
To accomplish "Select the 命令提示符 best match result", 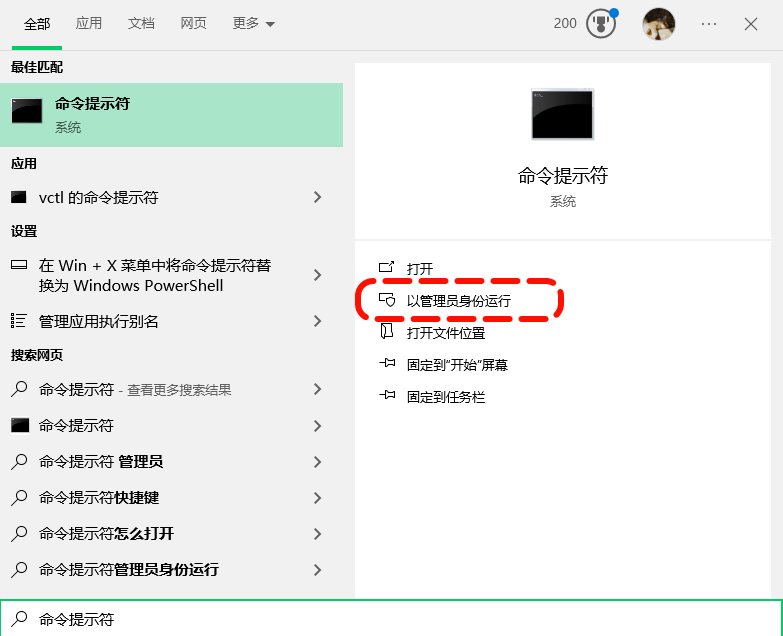I will [171, 115].
